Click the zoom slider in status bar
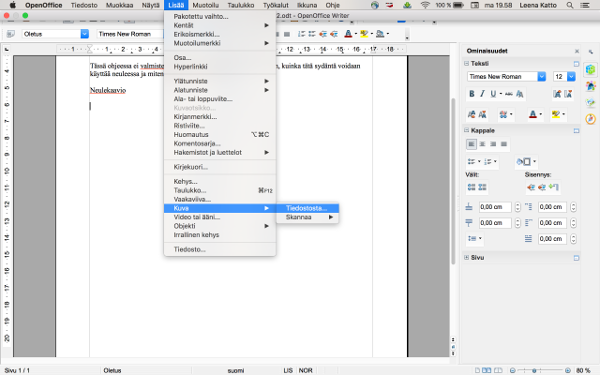The height and width of the screenshot is (375, 600). pyautogui.click(x=540, y=370)
